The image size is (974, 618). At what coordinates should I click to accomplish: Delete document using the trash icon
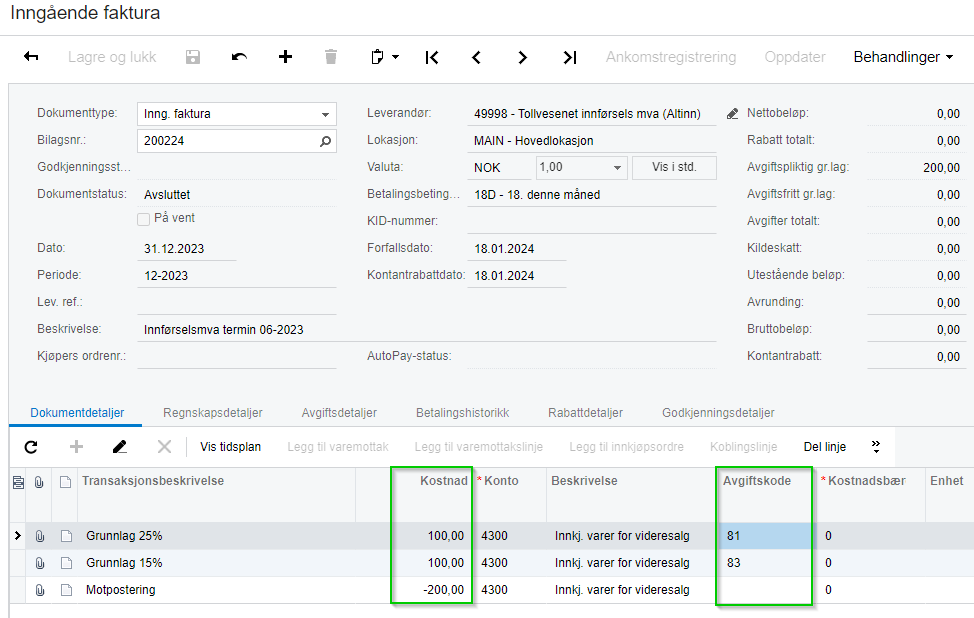(x=331, y=57)
